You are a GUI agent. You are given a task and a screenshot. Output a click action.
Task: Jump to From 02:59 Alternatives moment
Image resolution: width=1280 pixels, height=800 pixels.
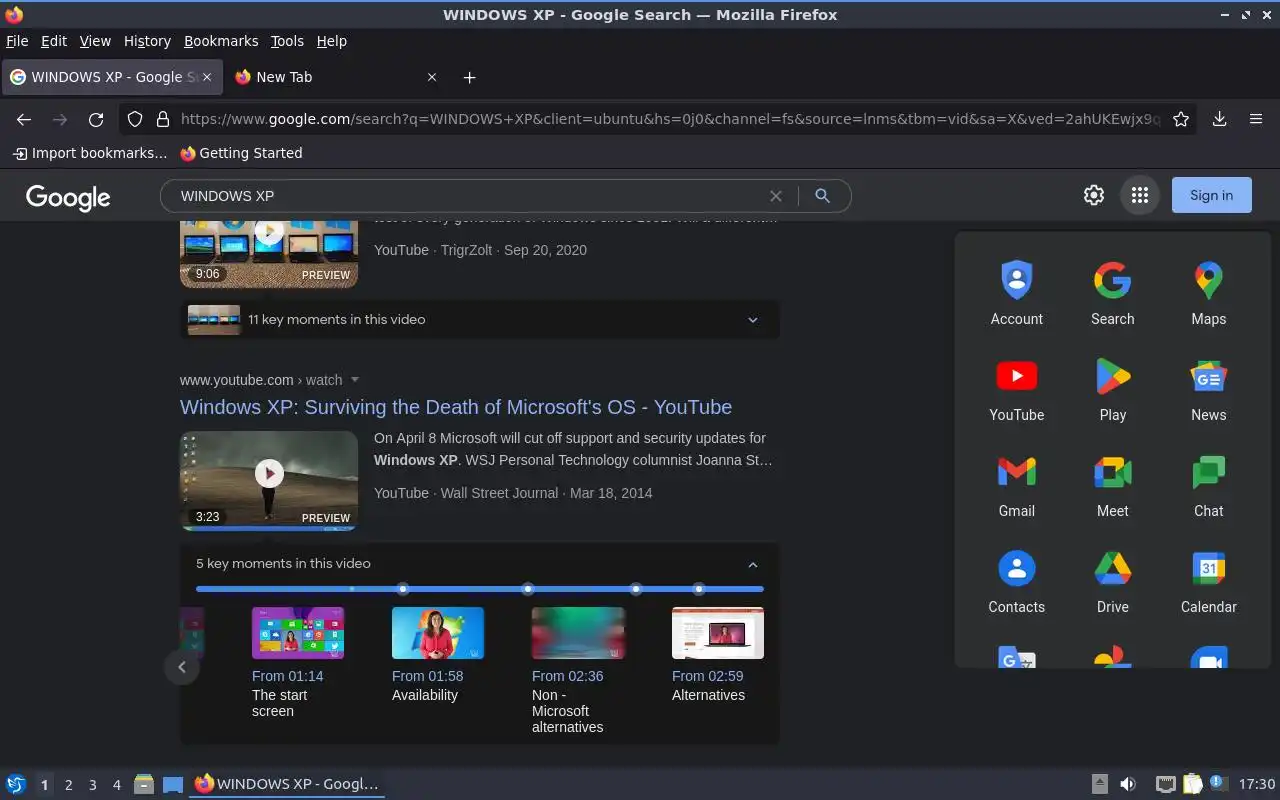718,655
